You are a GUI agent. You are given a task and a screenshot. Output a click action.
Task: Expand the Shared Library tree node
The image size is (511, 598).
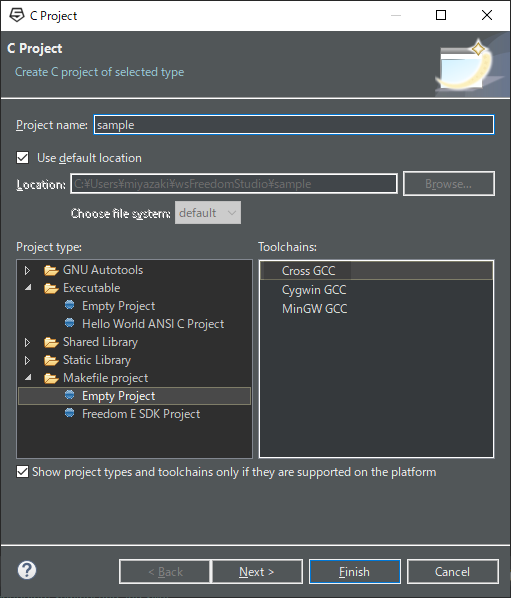[x=27, y=342]
